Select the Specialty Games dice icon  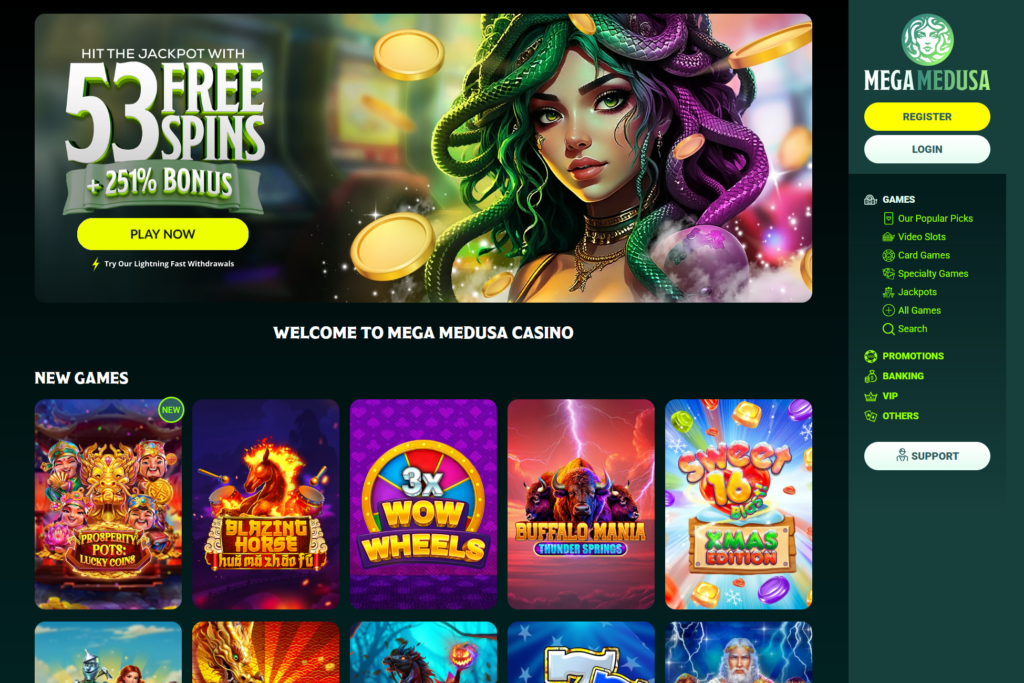[x=888, y=274]
